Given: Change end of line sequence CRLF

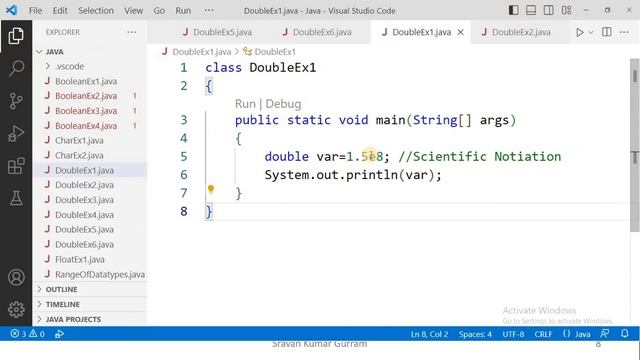Looking at the screenshot, I should pyautogui.click(x=543, y=334).
